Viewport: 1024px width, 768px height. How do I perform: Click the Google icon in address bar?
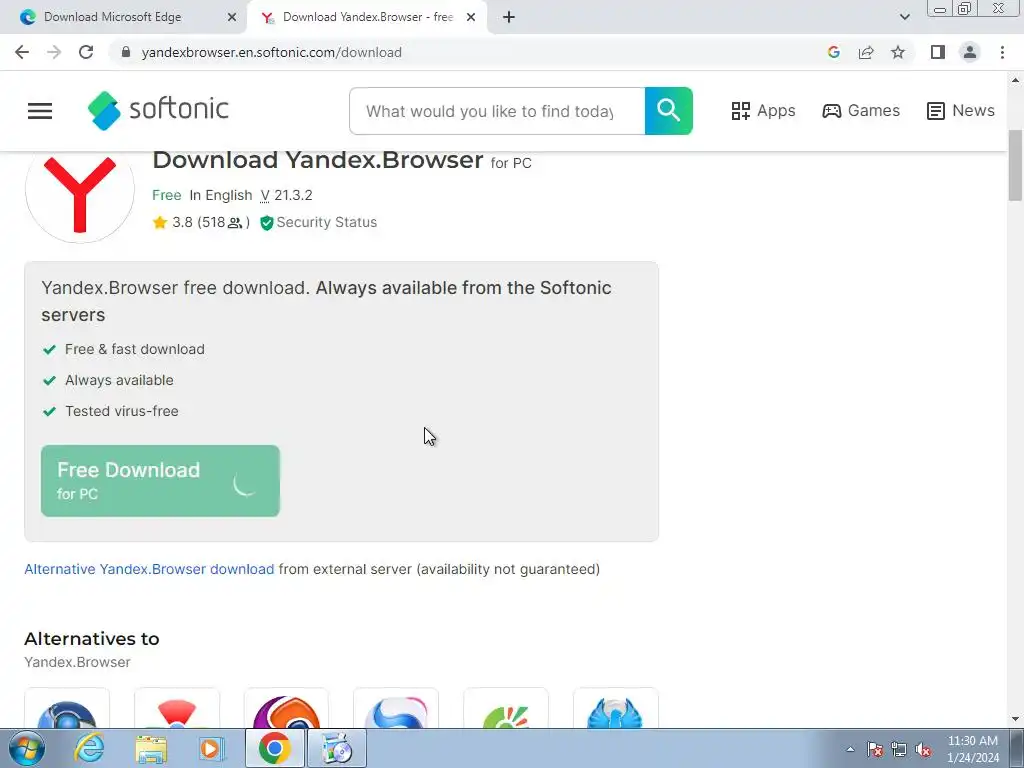click(833, 52)
